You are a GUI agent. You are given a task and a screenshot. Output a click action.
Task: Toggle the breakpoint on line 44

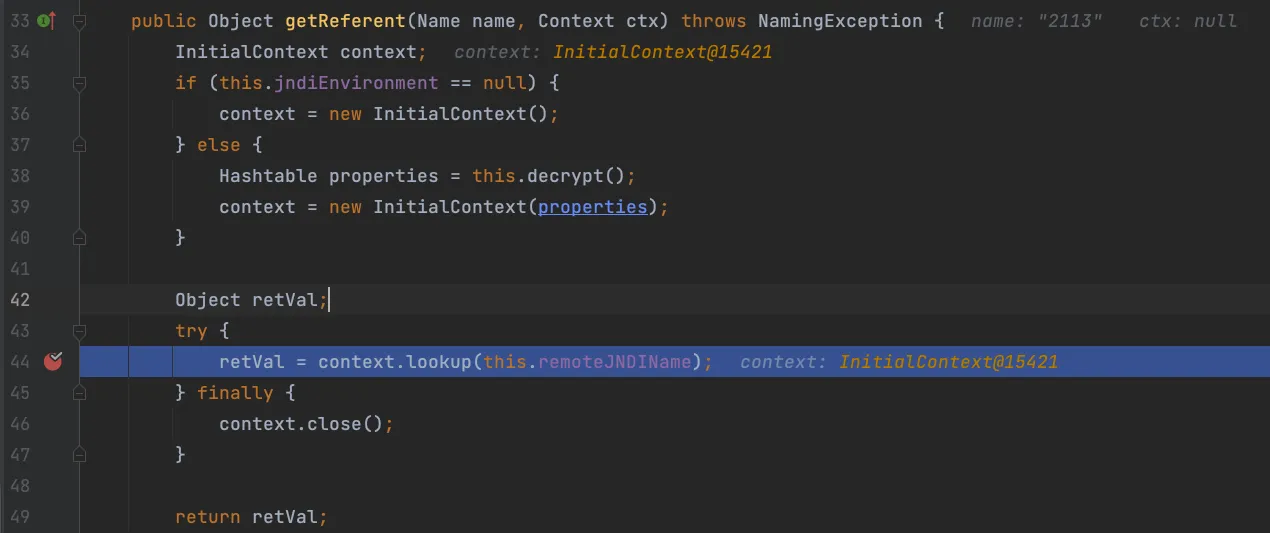pyautogui.click(x=53, y=361)
